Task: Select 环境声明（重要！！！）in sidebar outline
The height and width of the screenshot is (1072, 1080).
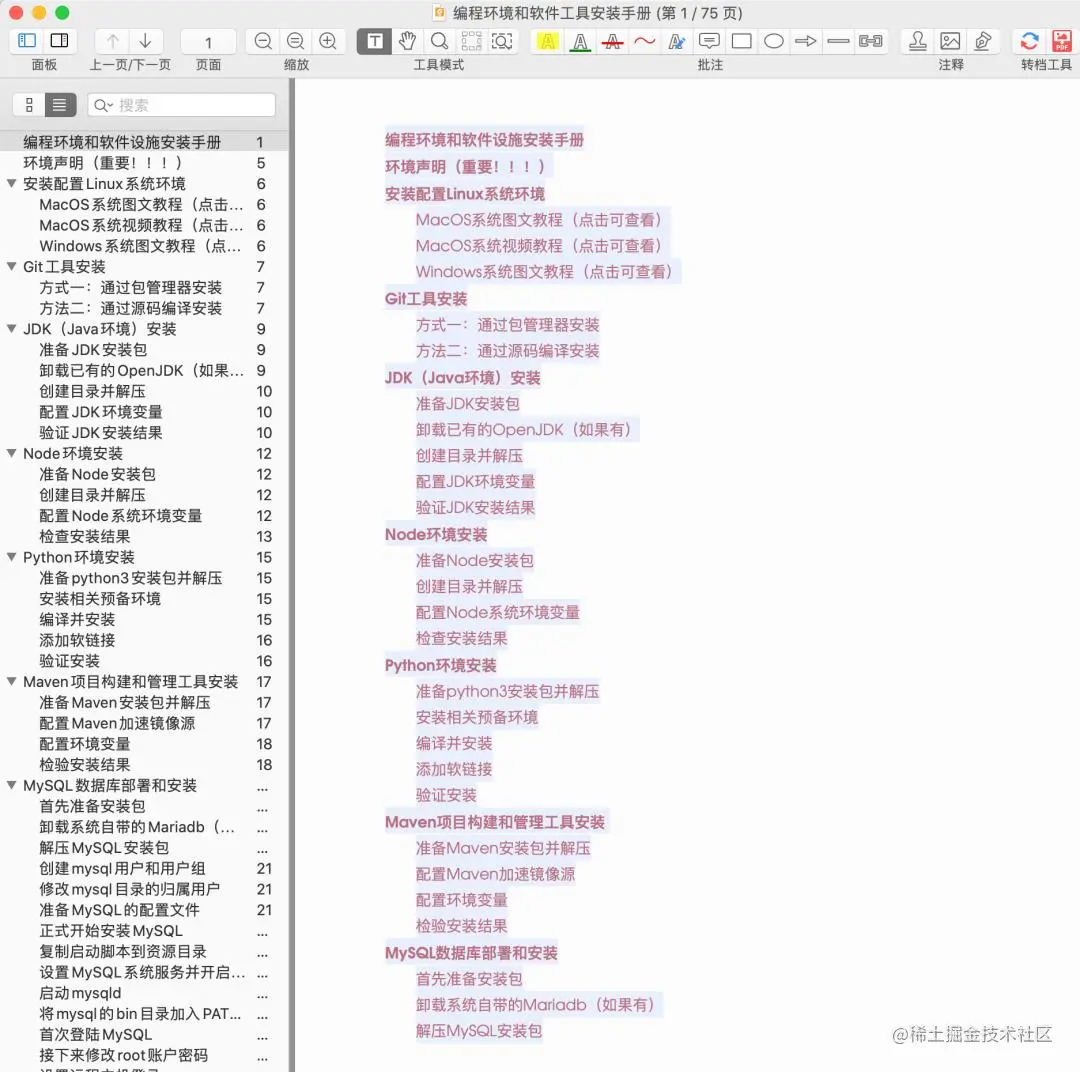Action: (x=143, y=163)
